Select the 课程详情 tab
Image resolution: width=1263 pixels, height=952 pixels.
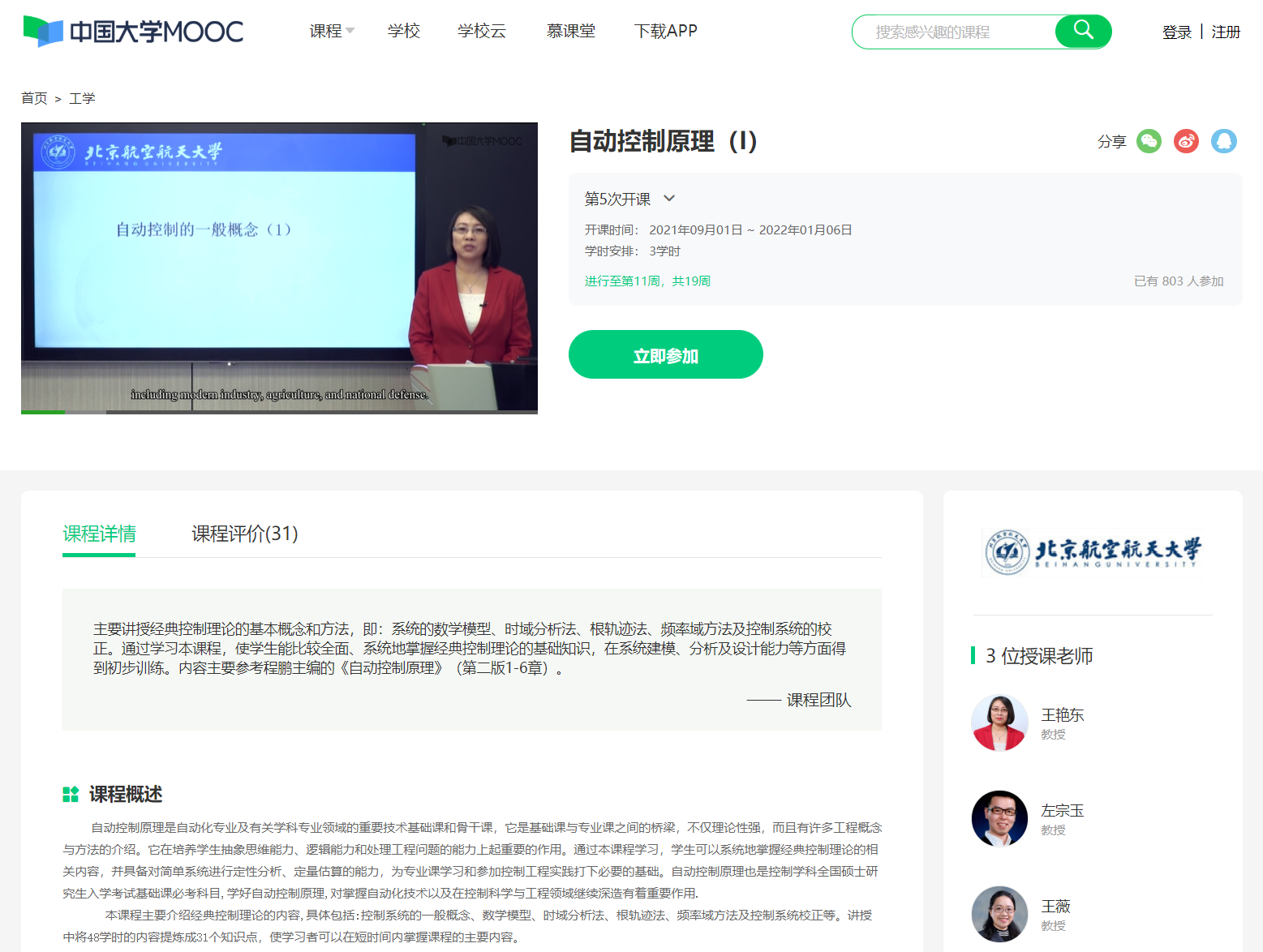tap(99, 534)
